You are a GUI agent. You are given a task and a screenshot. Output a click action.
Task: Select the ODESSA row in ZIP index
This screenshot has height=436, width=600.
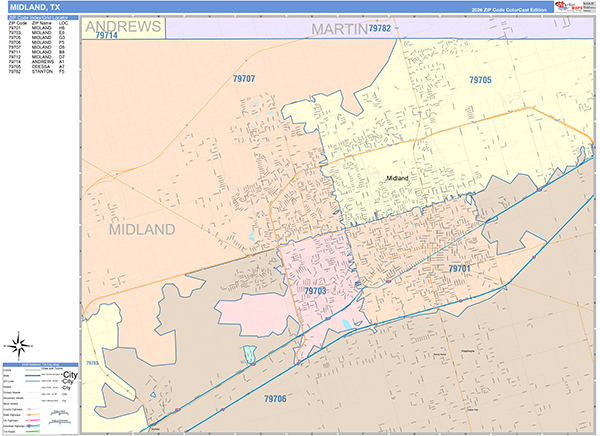click(37, 67)
